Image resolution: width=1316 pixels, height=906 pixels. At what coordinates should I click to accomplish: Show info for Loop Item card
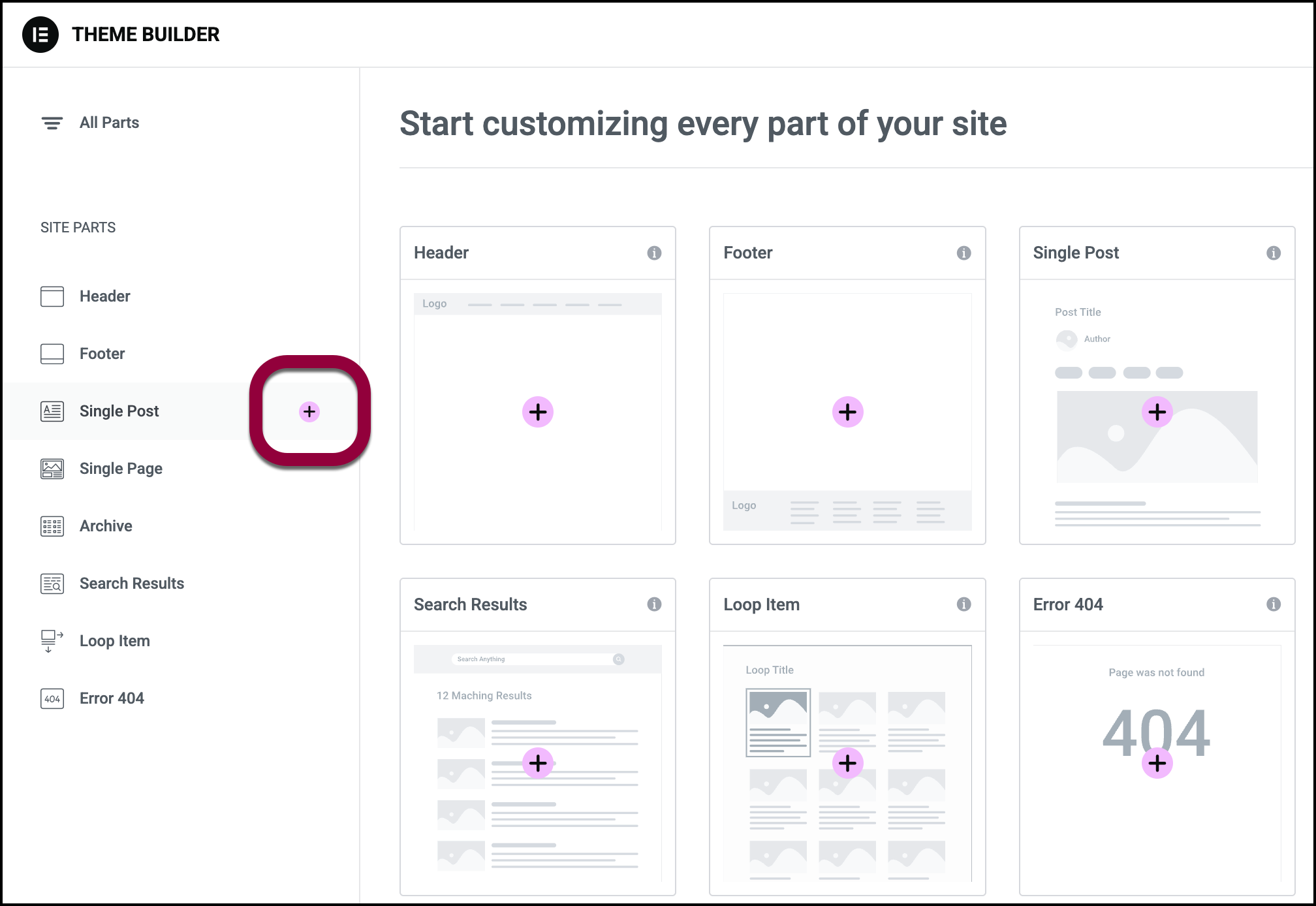point(963,604)
